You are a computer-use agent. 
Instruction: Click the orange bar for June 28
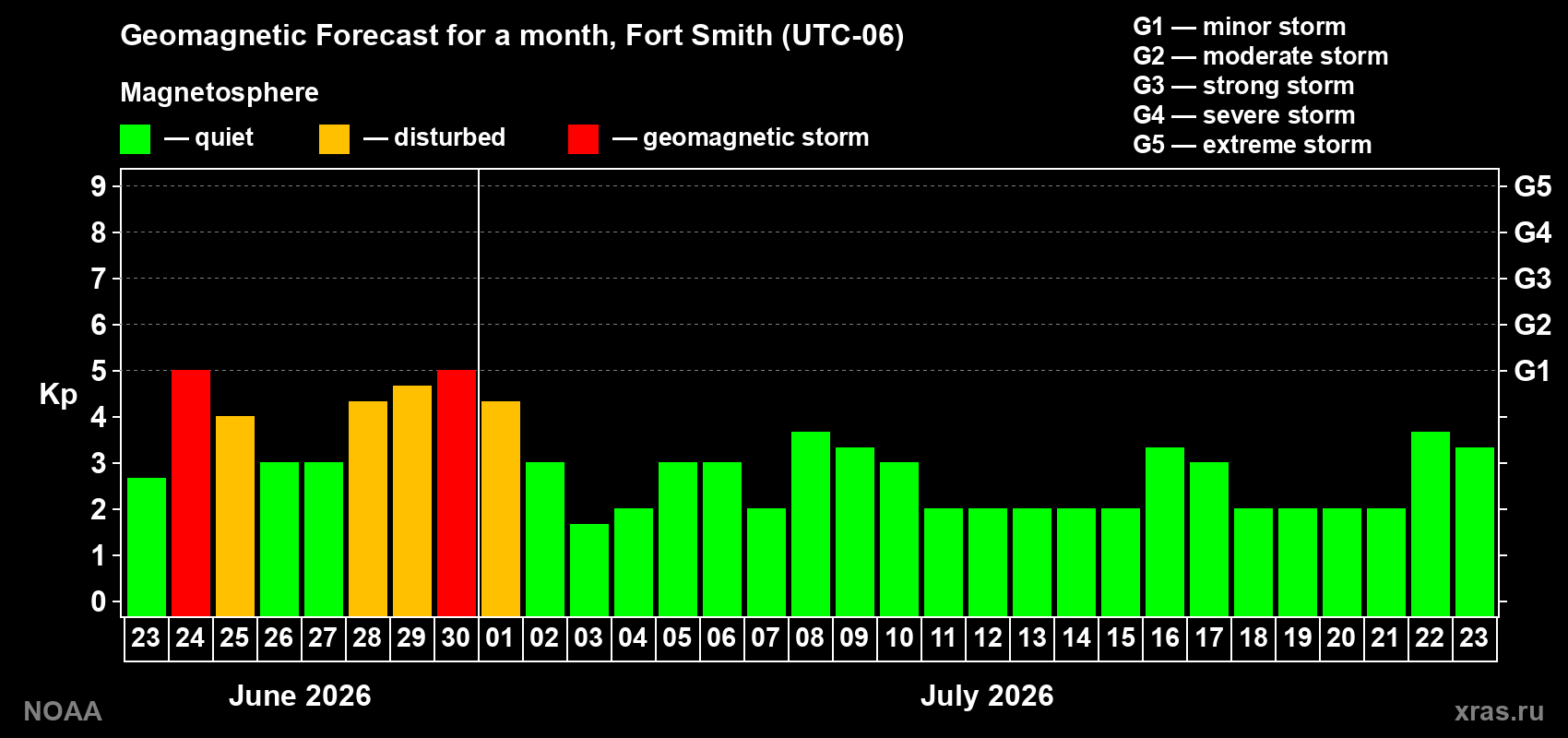coord(368,508)
